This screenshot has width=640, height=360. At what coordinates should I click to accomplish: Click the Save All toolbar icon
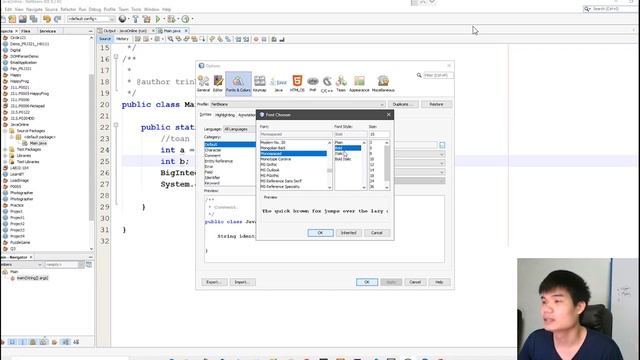pos(33,19)
